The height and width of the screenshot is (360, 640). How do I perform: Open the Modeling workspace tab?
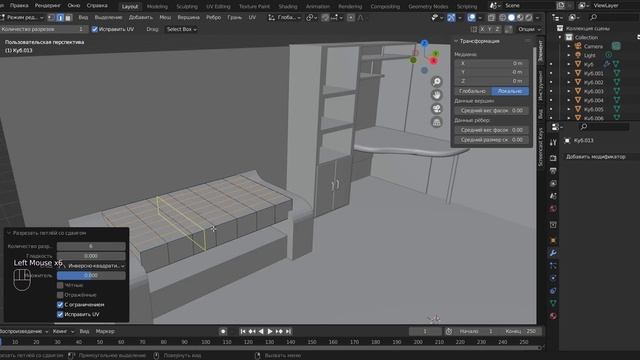click(x=157, y=7)
